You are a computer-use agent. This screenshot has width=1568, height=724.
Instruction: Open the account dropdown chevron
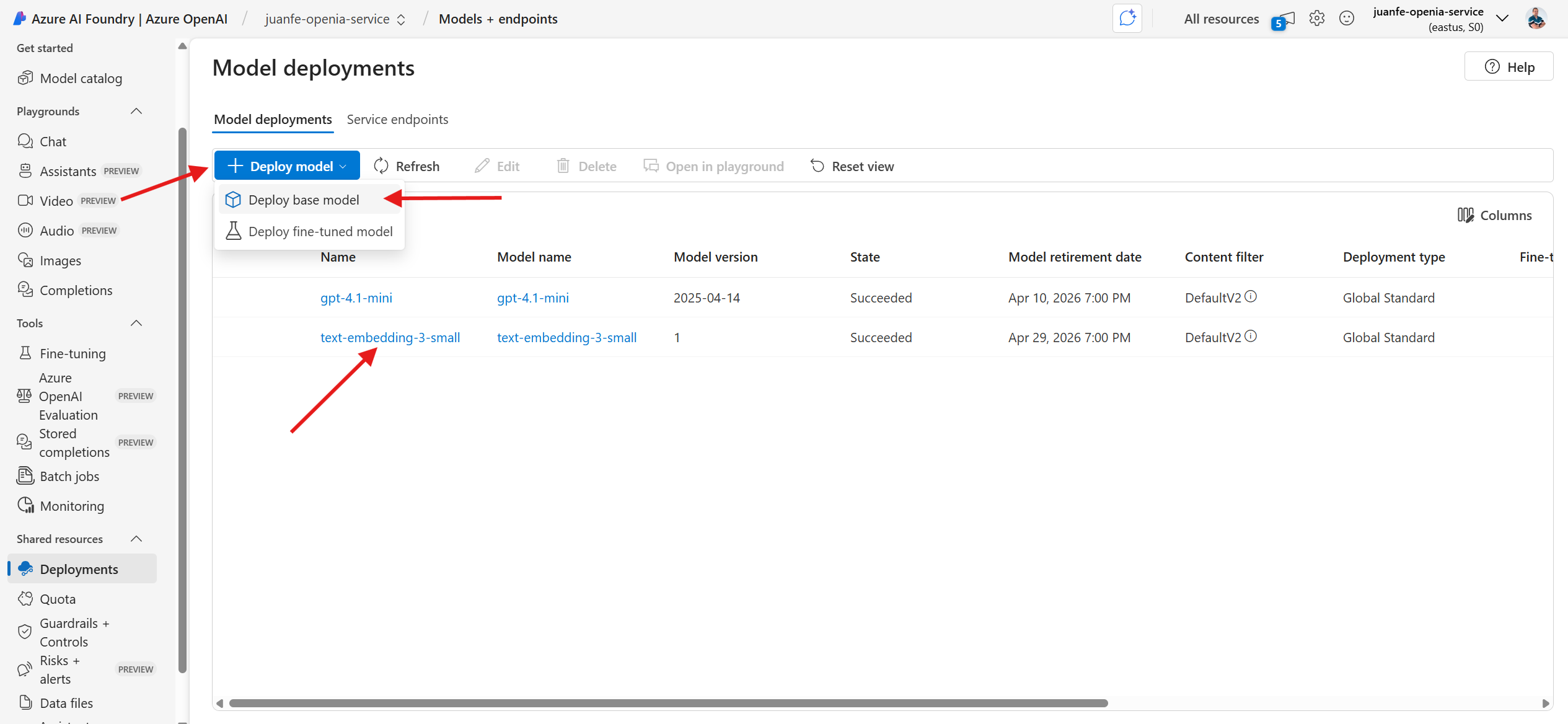pos(1502,19)
